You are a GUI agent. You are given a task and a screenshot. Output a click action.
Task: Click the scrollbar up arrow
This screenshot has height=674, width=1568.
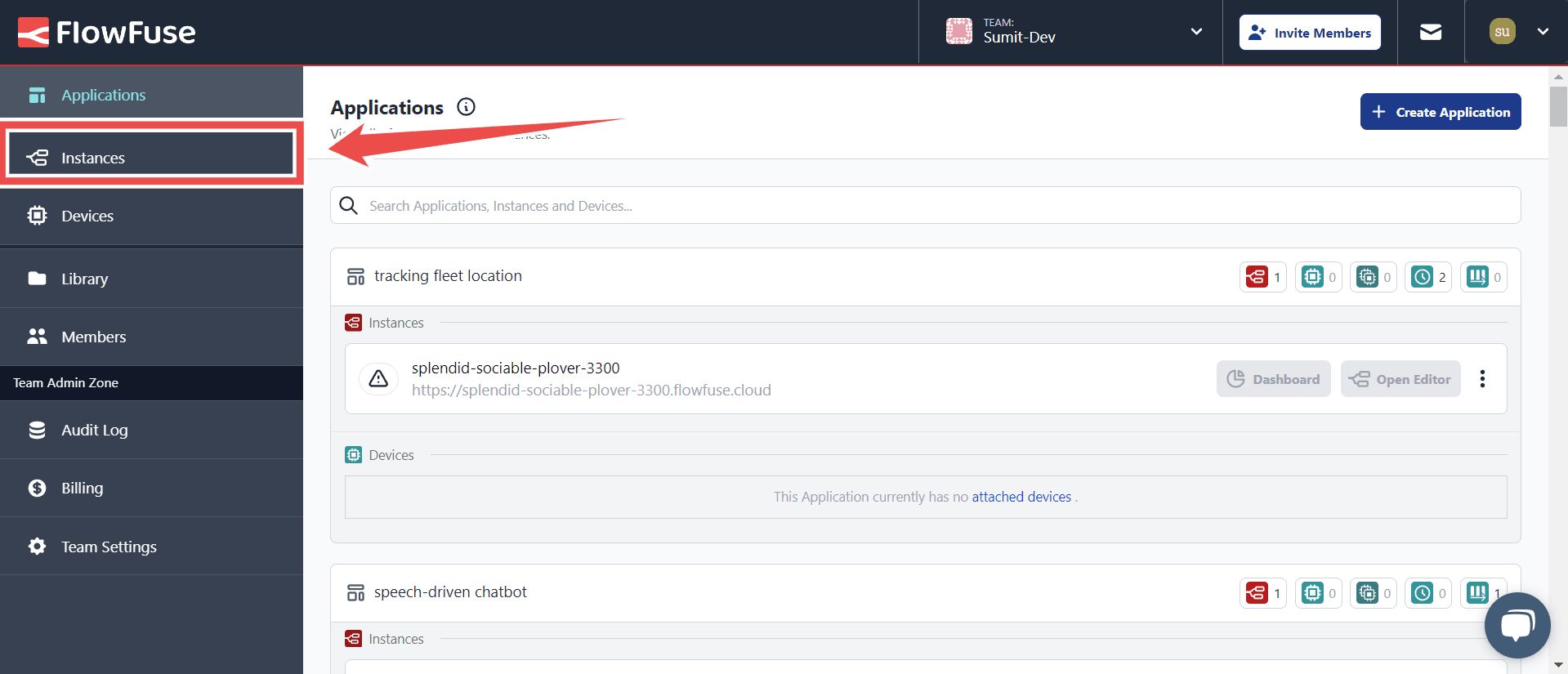pos(1558,76)
